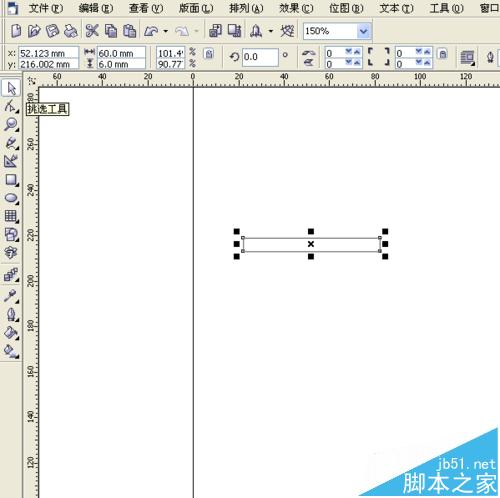Viewport: 500px width, 498px height.
Task: Open the 工具(O) menu
Action: [446, 8]
